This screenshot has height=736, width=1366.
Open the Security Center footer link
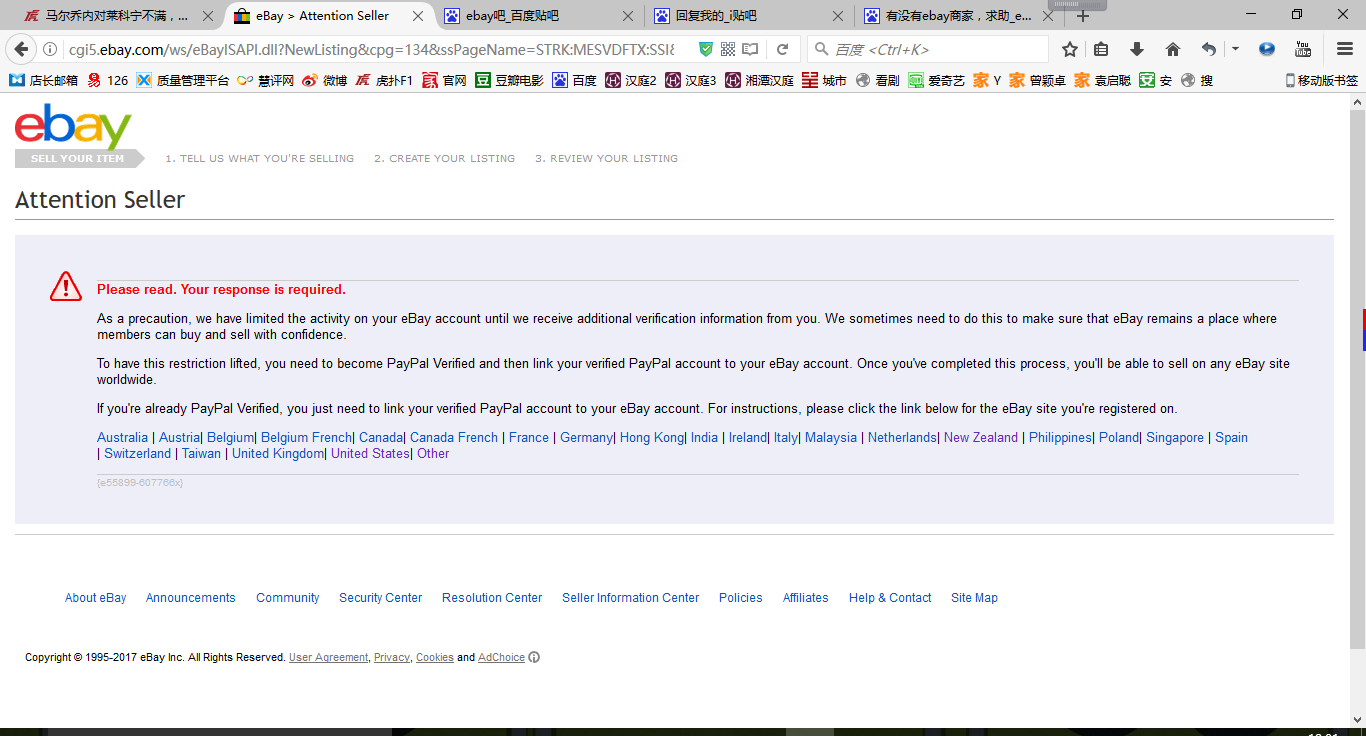pyautogui.click(x=380, y=597)
